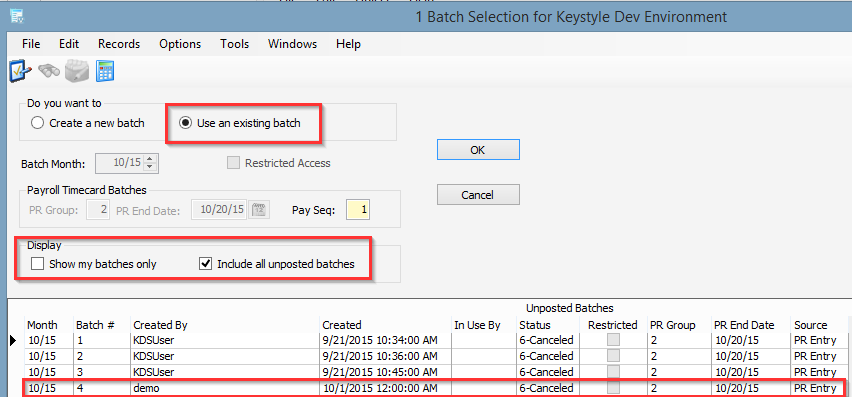Click KDSUser in the batch 2 row

[x=154, y=356]
